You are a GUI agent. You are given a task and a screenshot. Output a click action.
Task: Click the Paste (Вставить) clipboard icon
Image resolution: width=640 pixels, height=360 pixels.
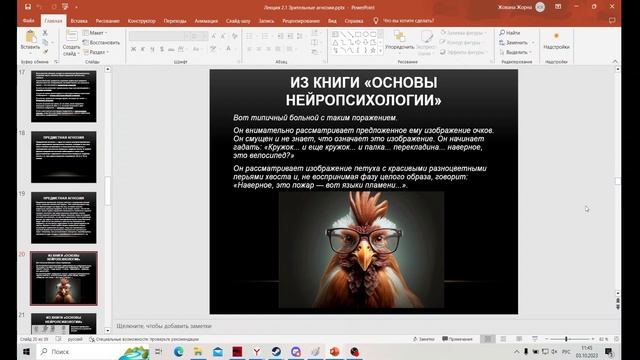point(30,37)
